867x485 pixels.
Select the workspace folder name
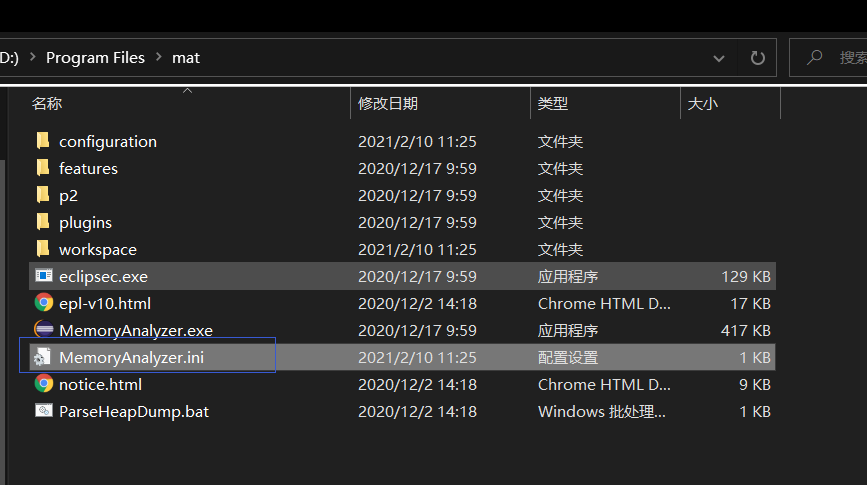click(98, 250)
